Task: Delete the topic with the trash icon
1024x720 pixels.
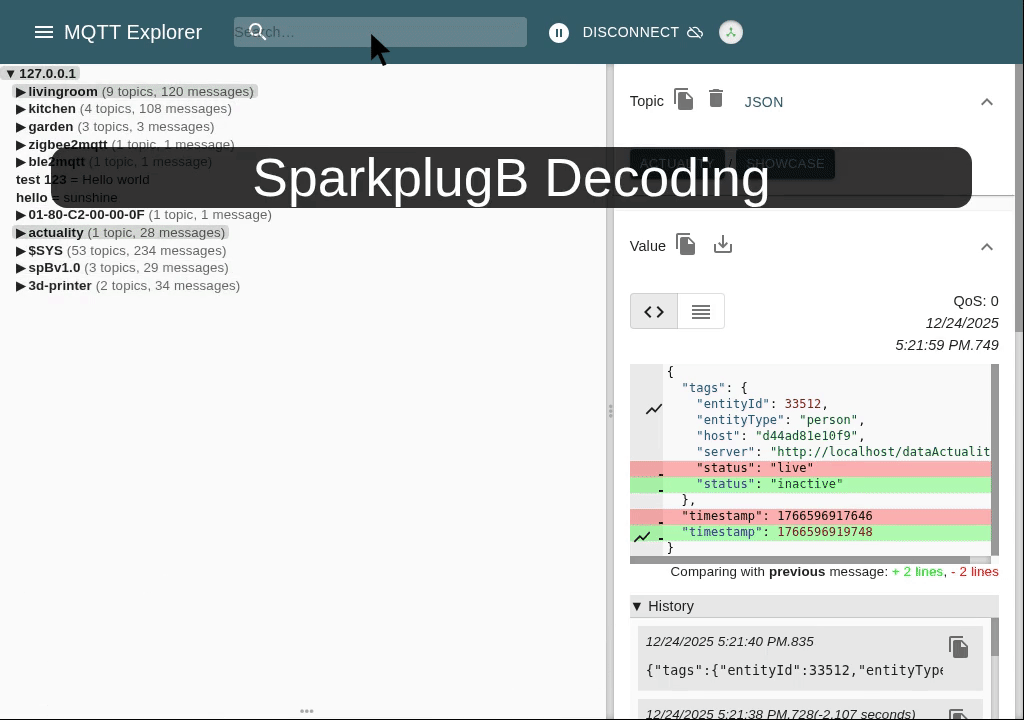Action: coord(716,99)
